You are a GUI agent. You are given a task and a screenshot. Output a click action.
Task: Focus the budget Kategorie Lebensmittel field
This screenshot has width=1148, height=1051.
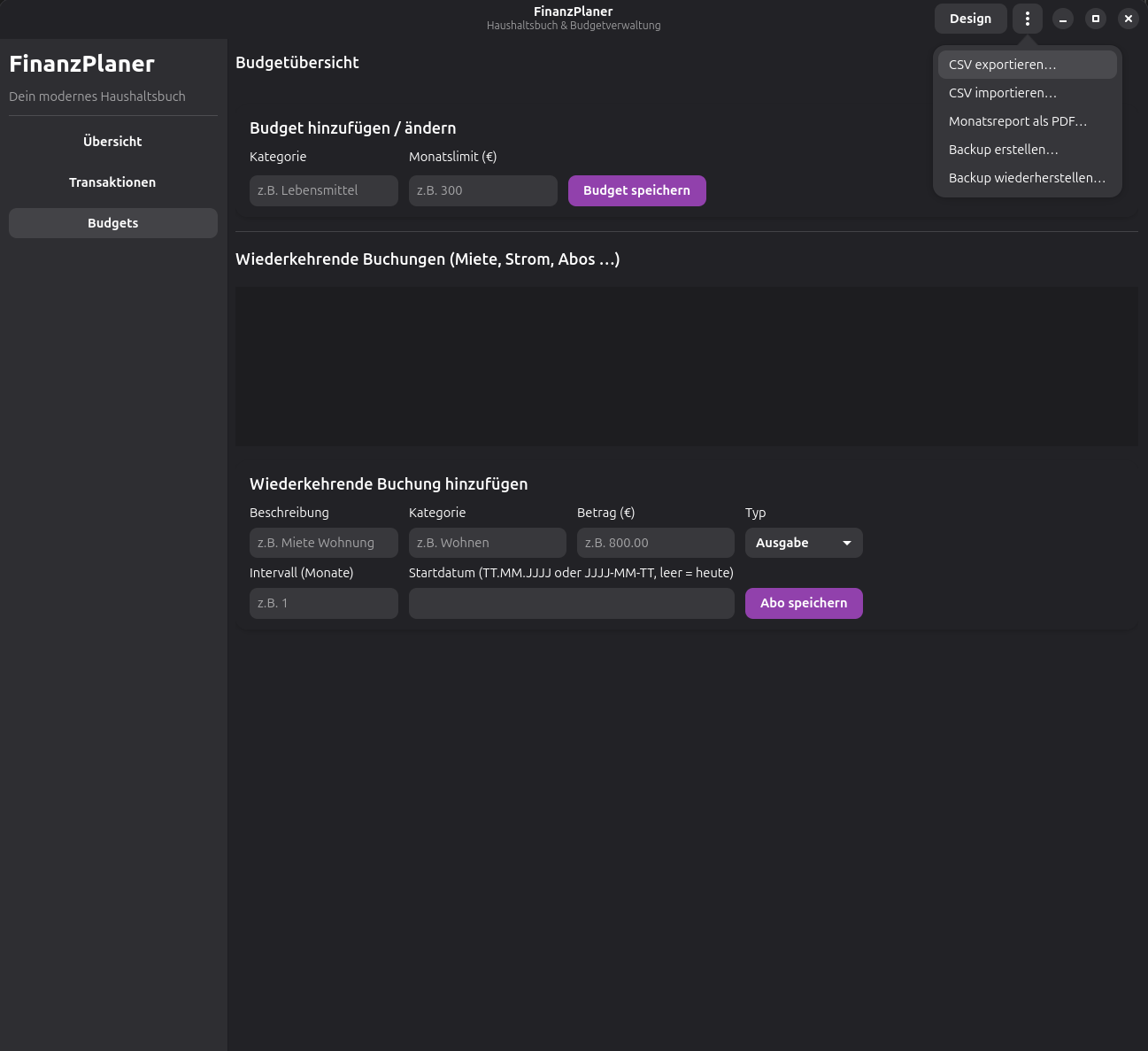[323, 190]
